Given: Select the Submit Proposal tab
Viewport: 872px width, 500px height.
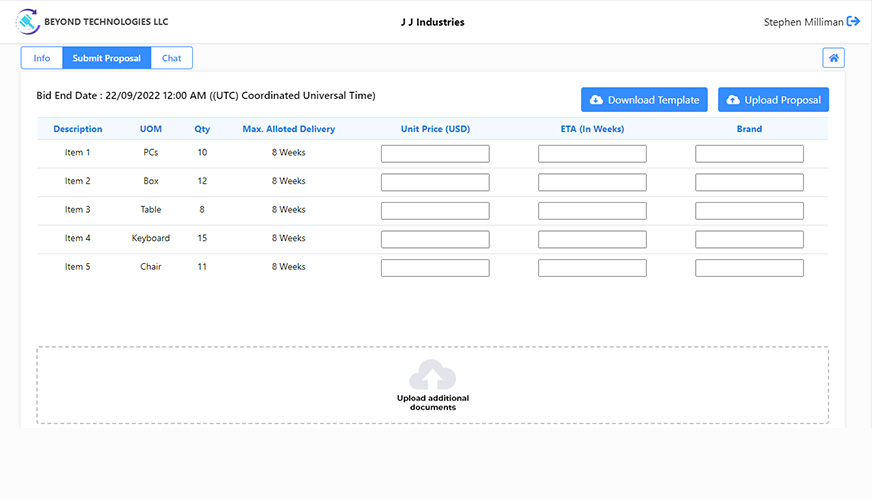Looking at the screenshot, I should [106, 58].
